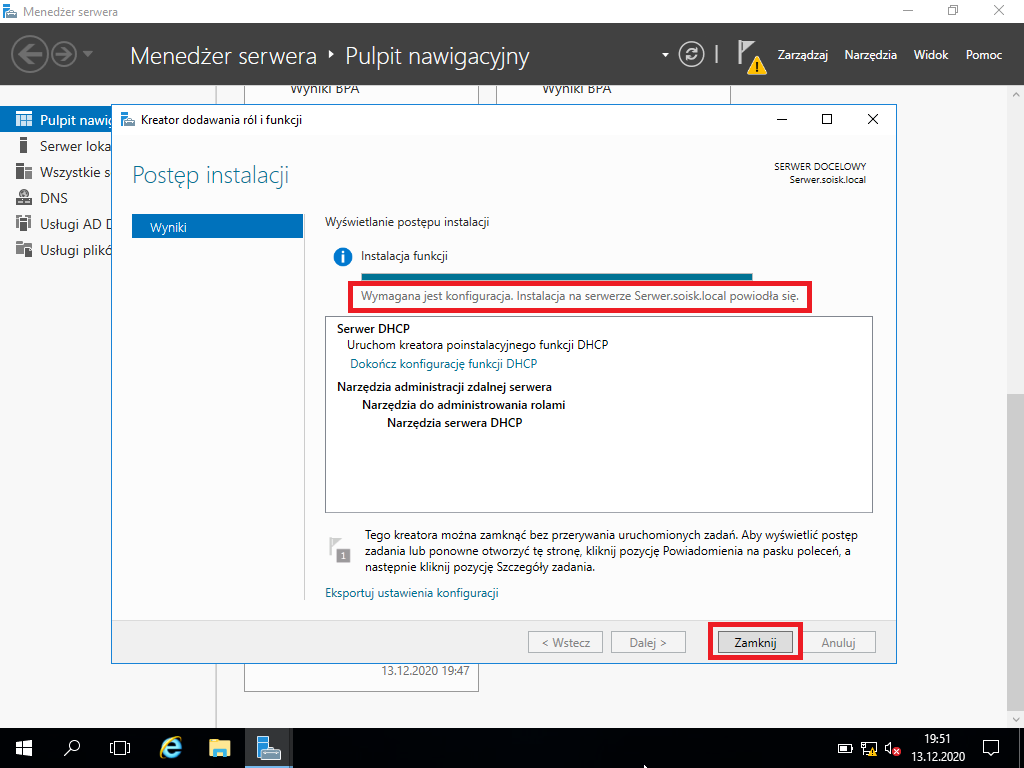Image resolution: width=1024 pixels, height=768 pixels.
Task: Open File Explorer from the taskbar
Action: [219, 748]
